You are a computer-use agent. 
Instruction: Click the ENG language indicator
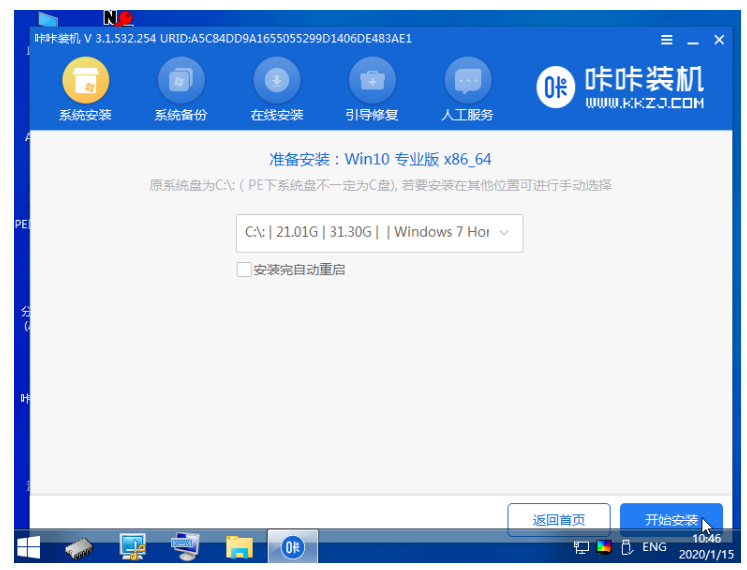654,547
